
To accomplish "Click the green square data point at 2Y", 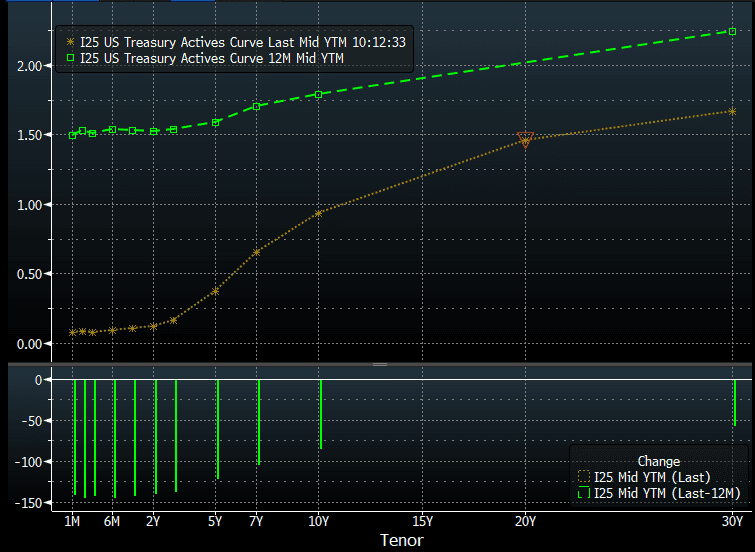I will 154,131.
